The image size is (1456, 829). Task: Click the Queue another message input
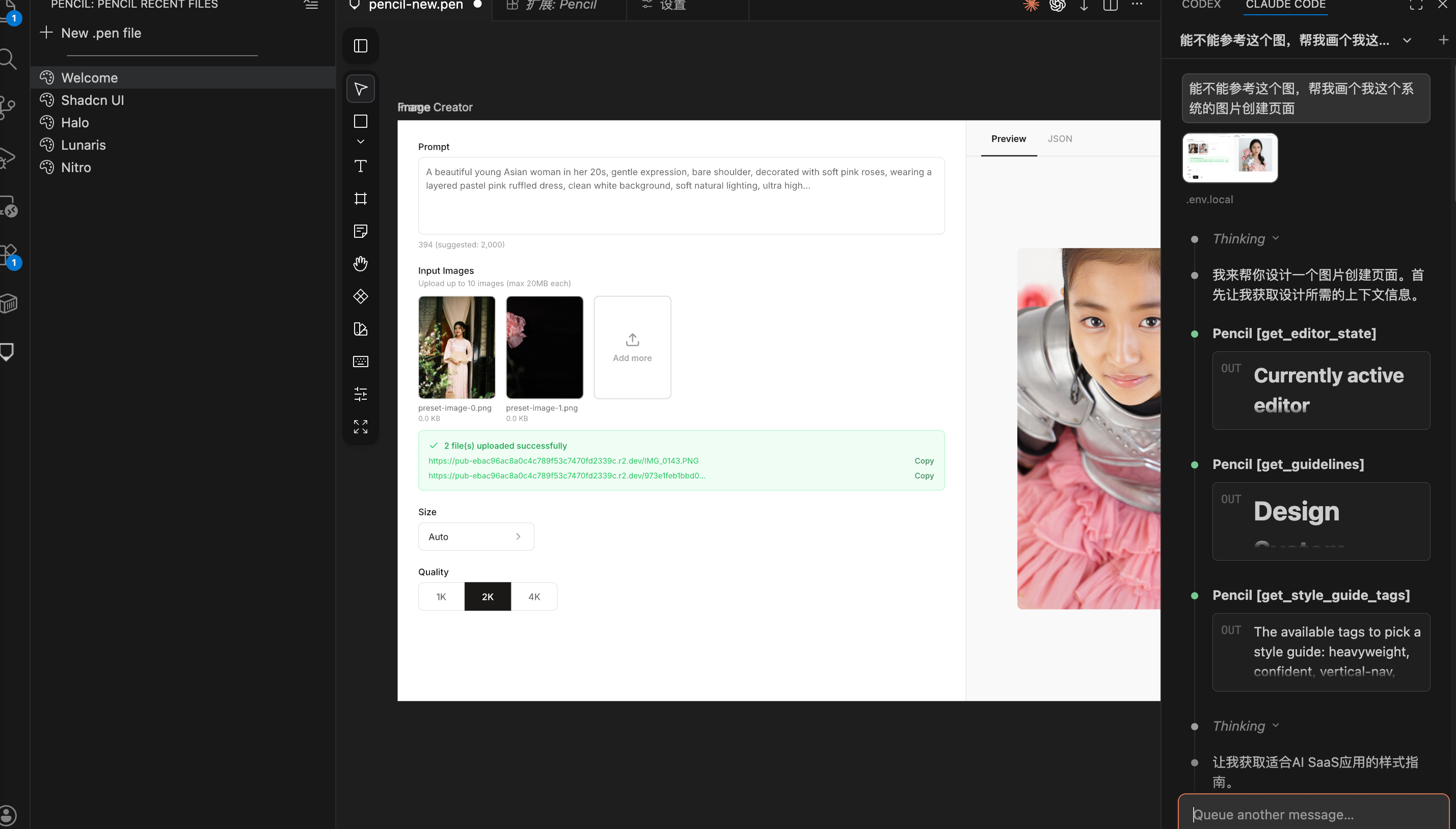click(1310, 814)
